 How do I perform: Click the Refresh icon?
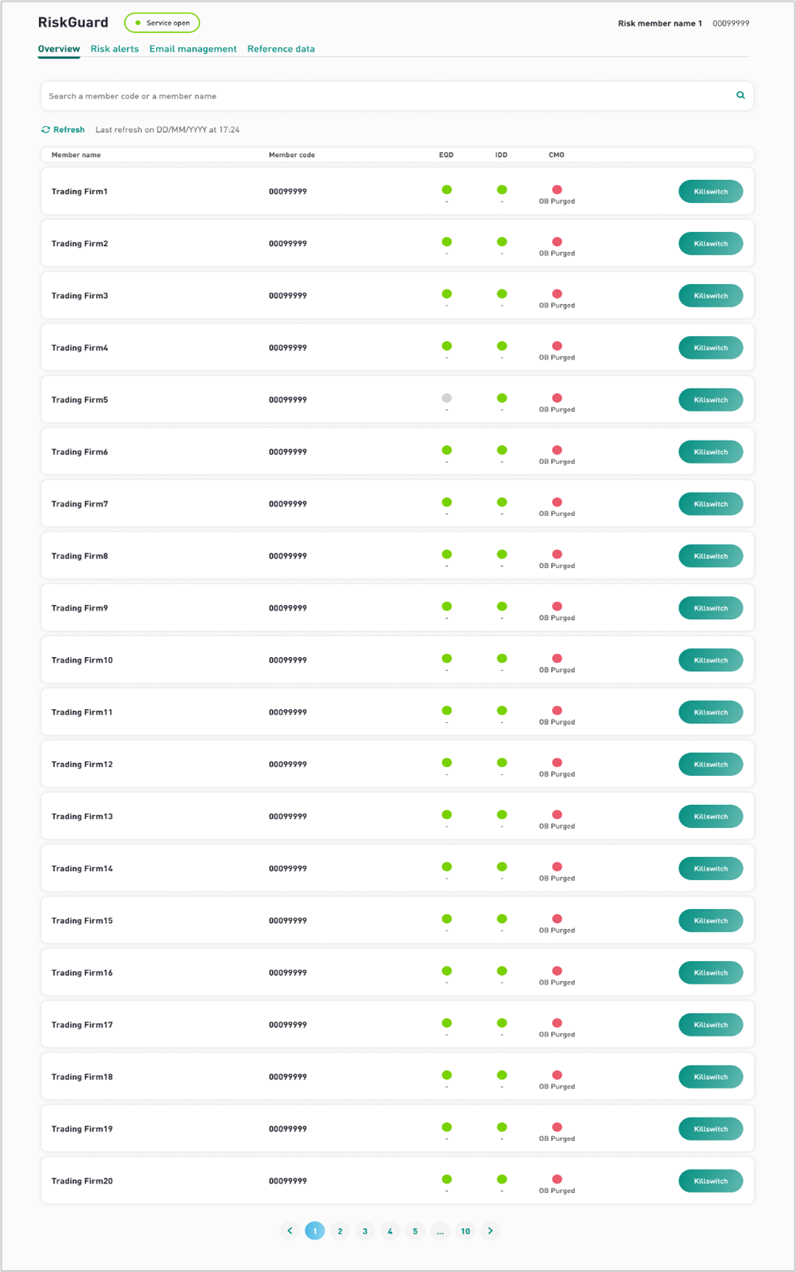(x=46, y=130)
